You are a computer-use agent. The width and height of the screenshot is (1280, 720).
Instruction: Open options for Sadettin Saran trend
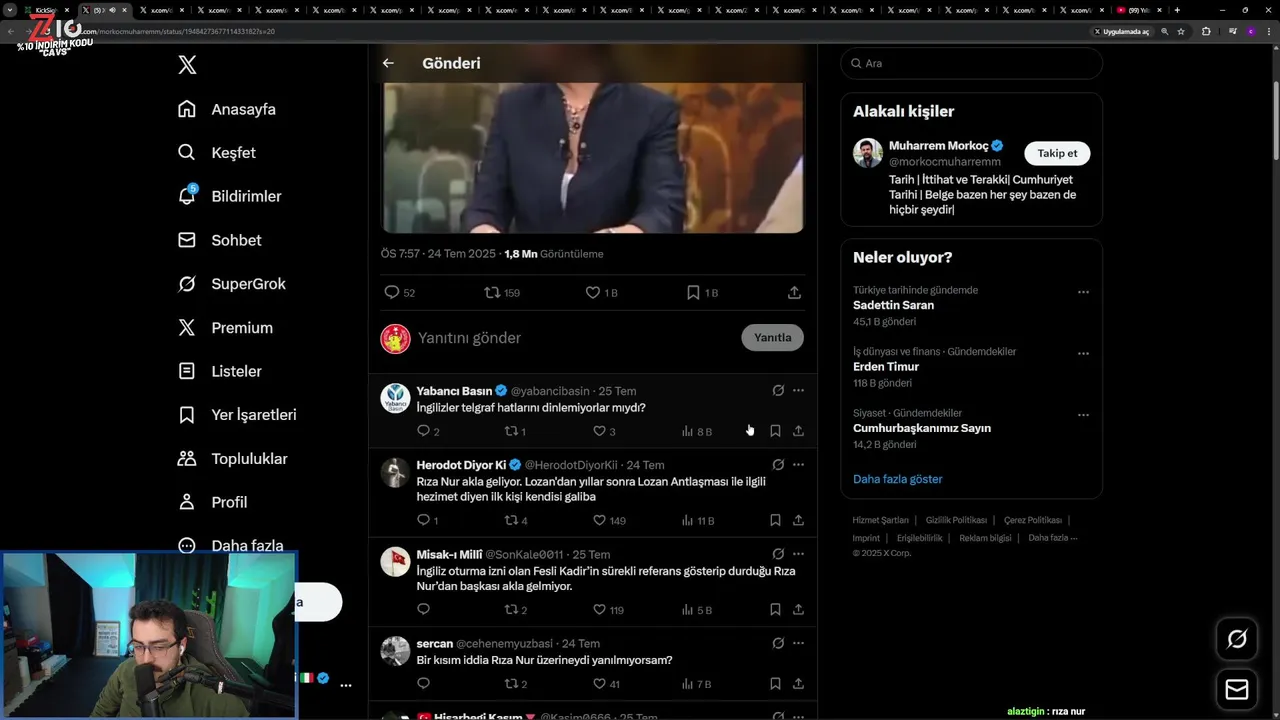[x=1083, y=292]
